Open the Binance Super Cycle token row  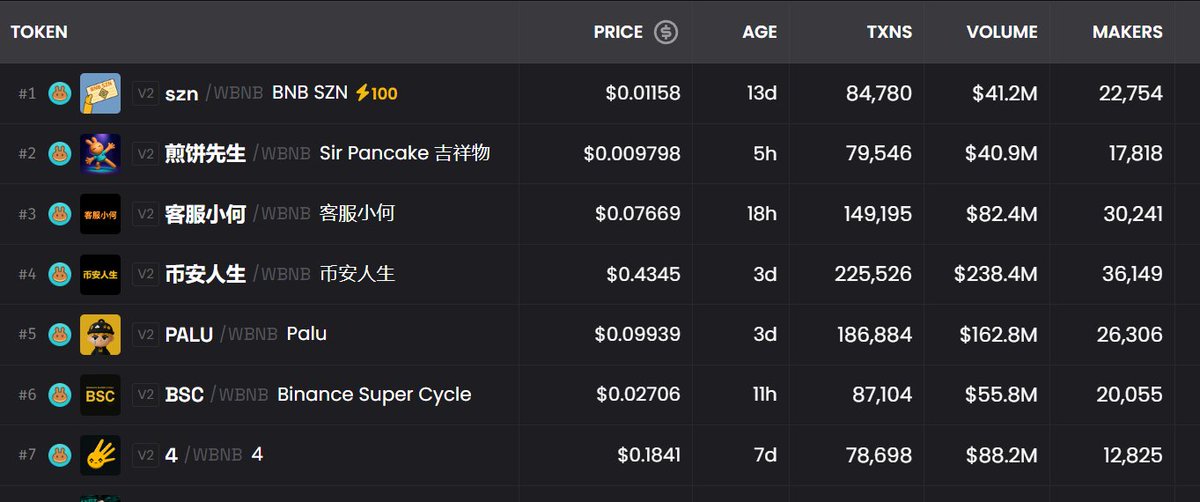(374, 395)
